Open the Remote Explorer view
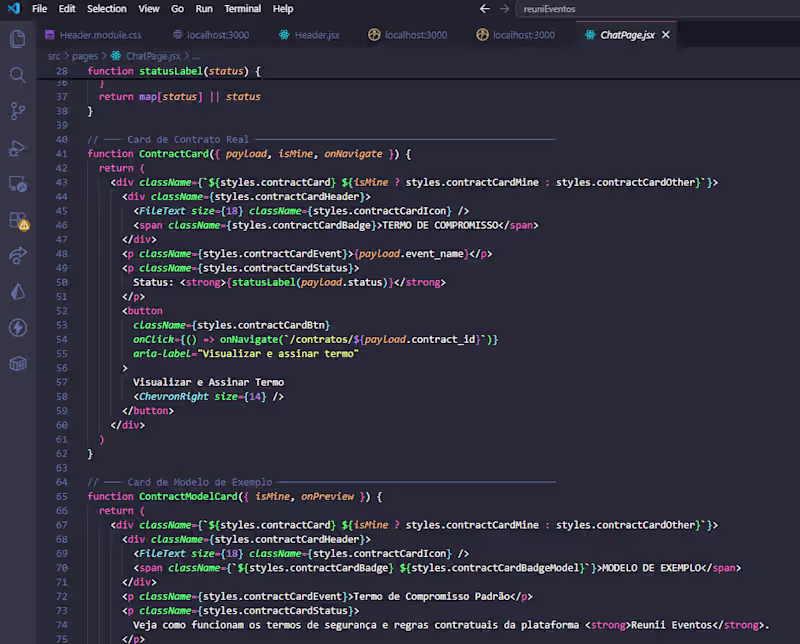The width and height of the screenshot is (800, 644). (x=18, y=184)
